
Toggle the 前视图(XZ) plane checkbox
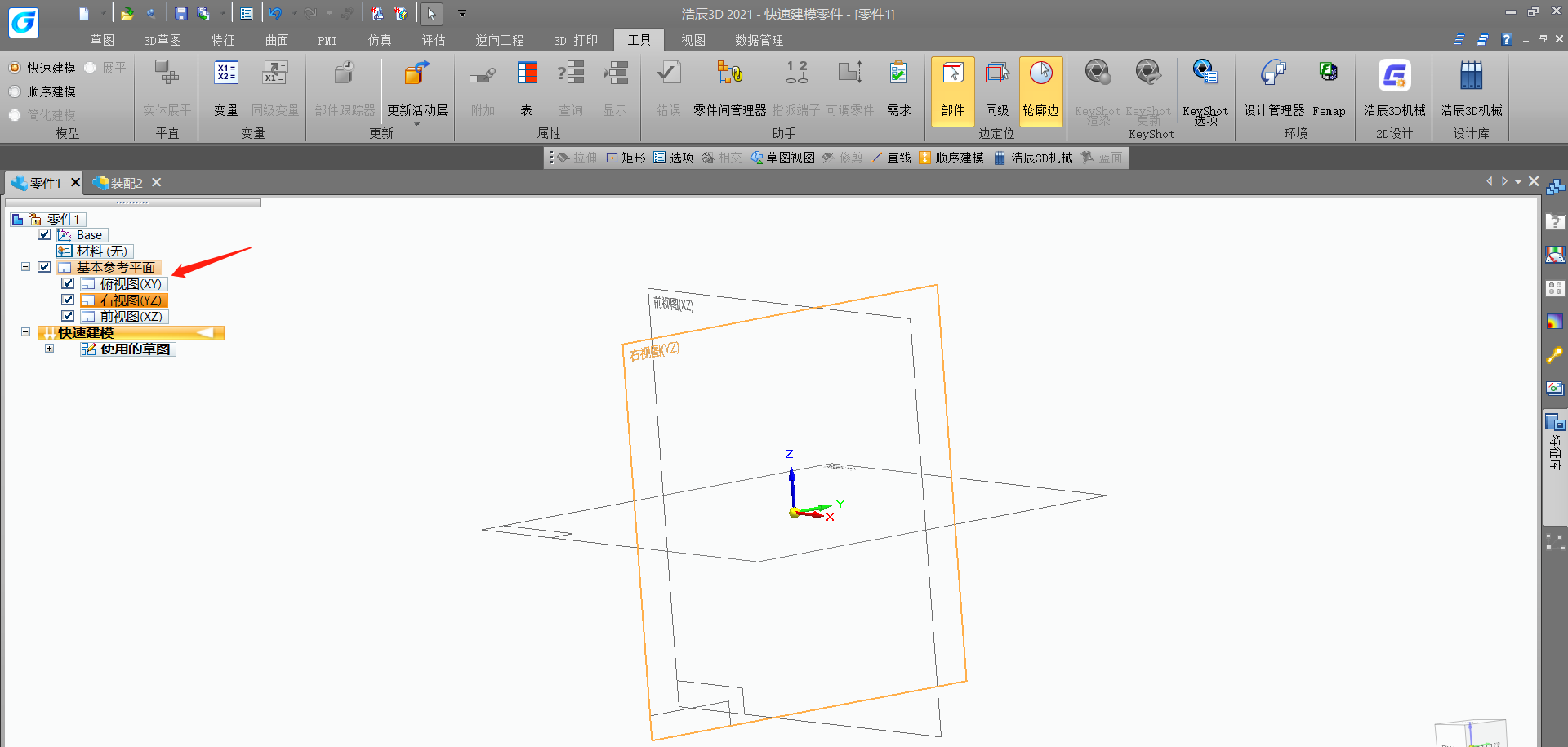coord(68,316)
